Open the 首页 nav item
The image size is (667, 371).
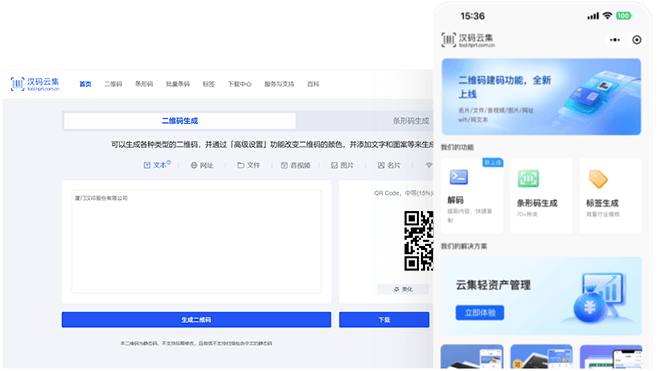(85, 84)
